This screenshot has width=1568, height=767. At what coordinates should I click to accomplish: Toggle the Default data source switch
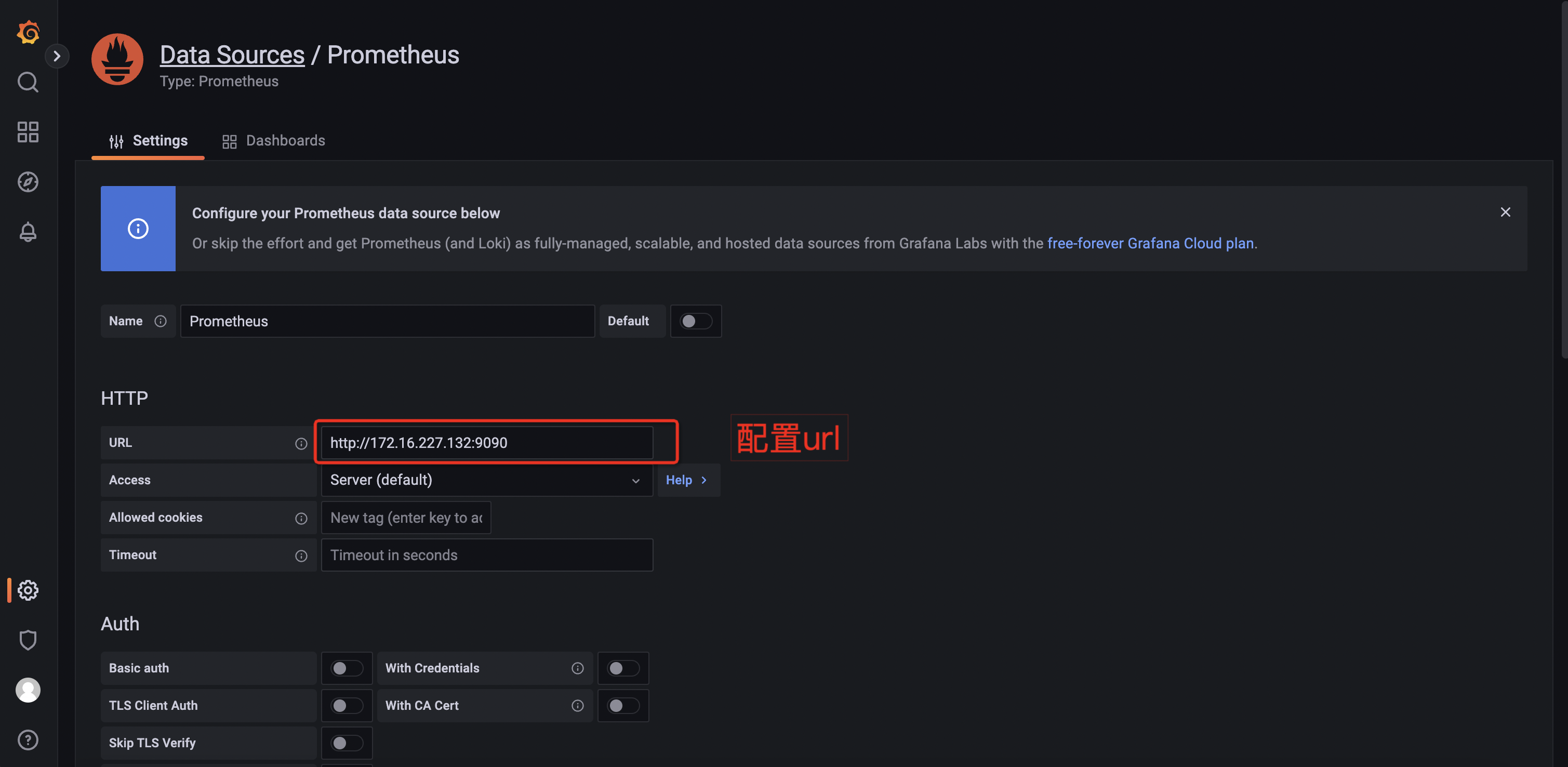coord(695,321)
